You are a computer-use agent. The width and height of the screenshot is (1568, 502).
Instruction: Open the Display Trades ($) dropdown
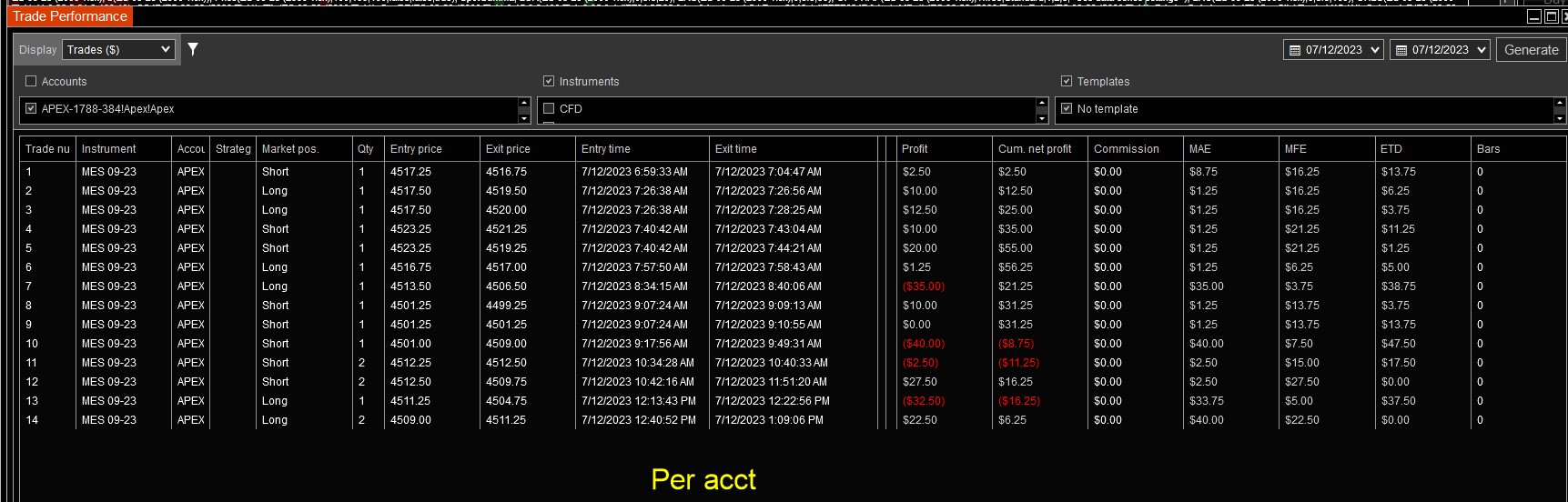tap(118, 49)
